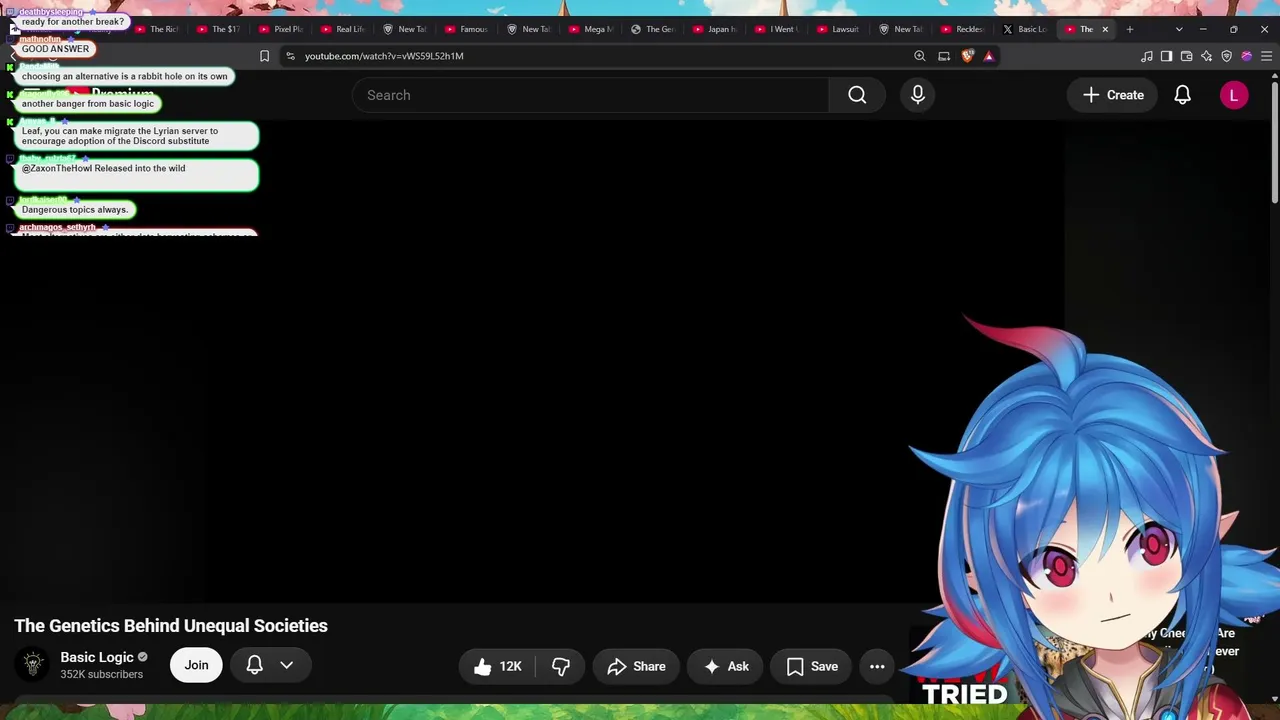Screen dimensions: 1280x720
Task: Open the YouTube notifications bell in the header
Action: pyautogui.click(x=1182, y=95)
